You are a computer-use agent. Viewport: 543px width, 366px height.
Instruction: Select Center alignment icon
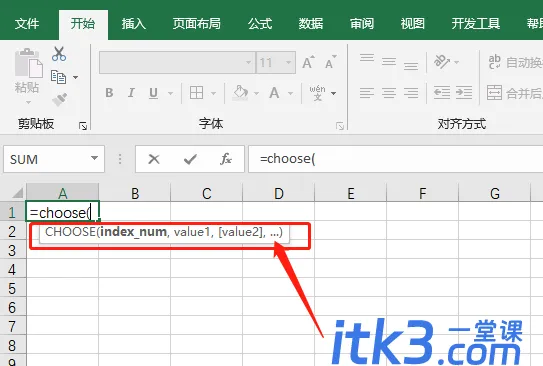(x=389, y=93)
